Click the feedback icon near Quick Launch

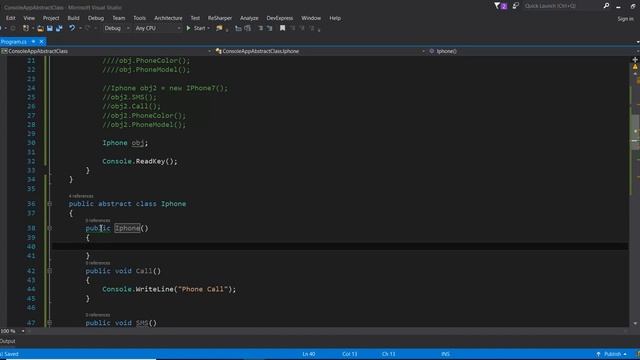pyautogui.click(x=516, y=6)
